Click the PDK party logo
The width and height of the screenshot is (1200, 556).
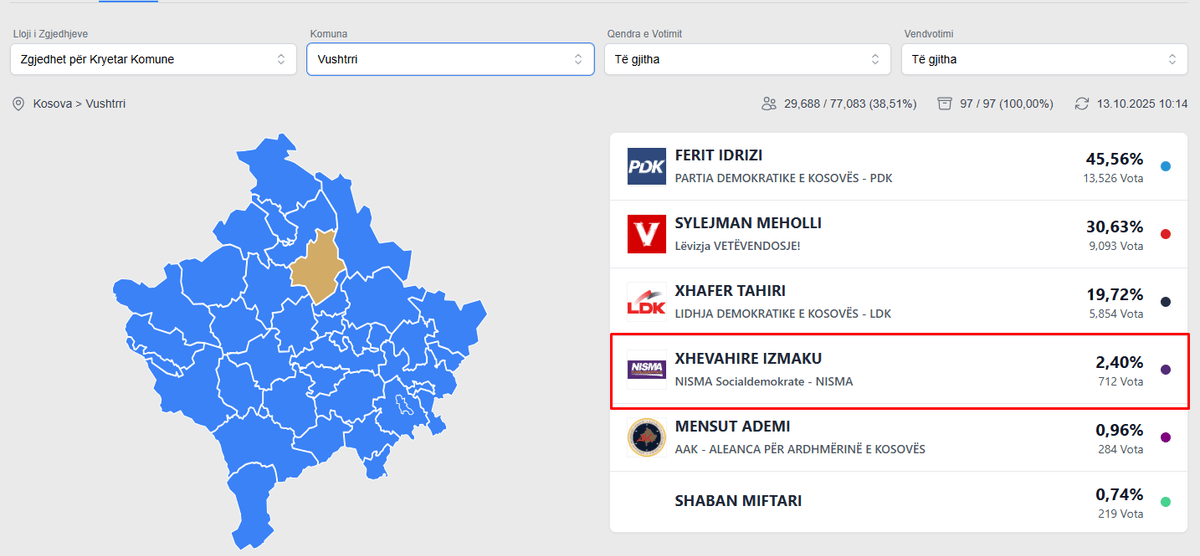646,167
